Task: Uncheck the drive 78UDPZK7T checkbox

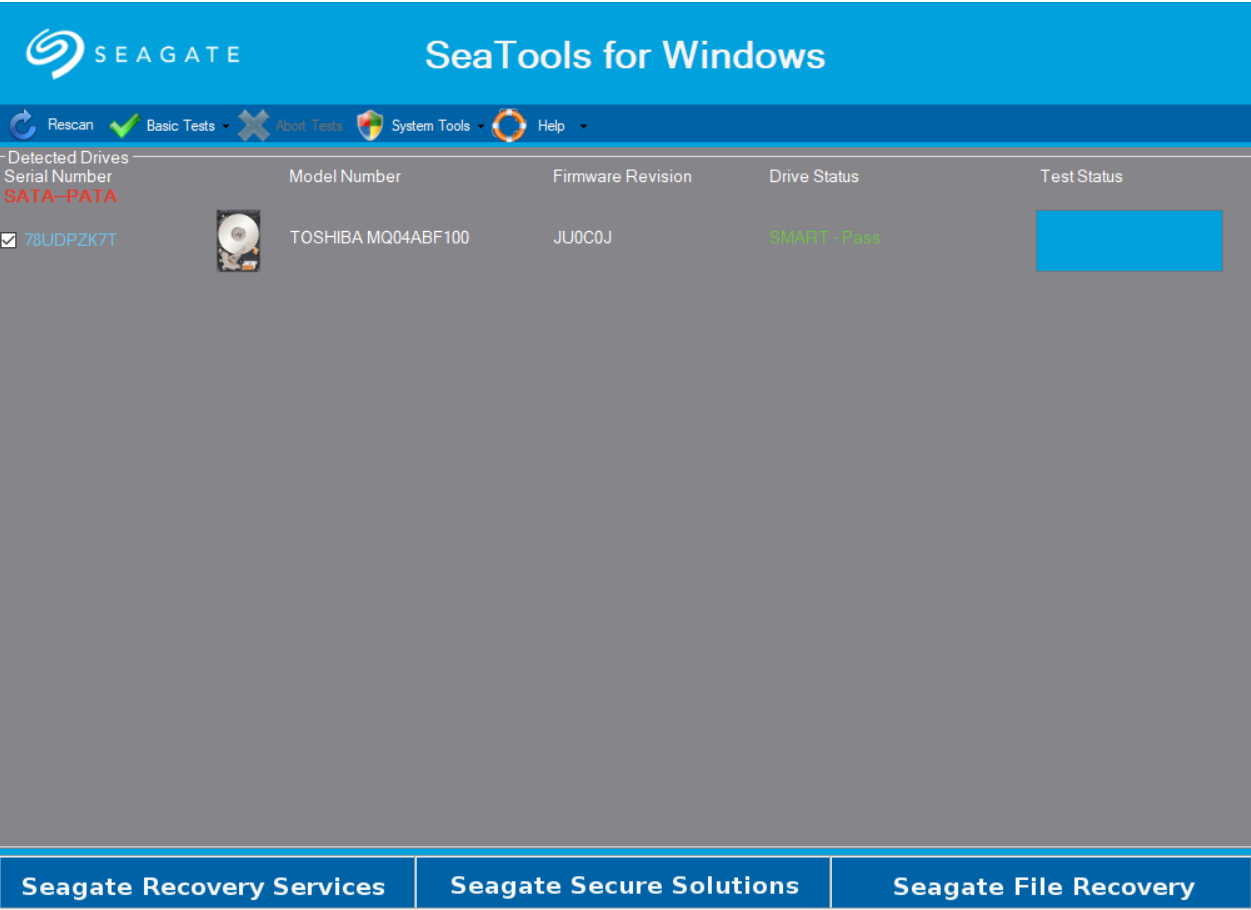Action: pos(9,240)
